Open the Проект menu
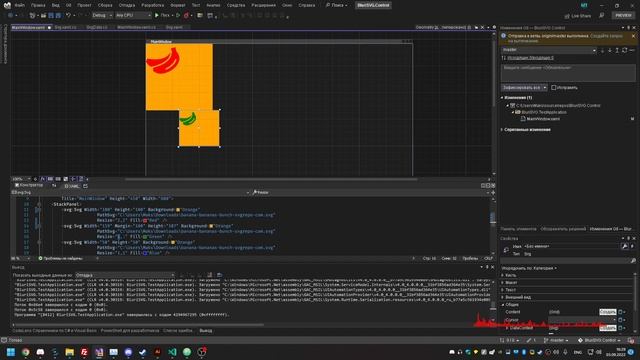Image resolution: width=640 pixels, height=360 pixels. tap(84, 5)
